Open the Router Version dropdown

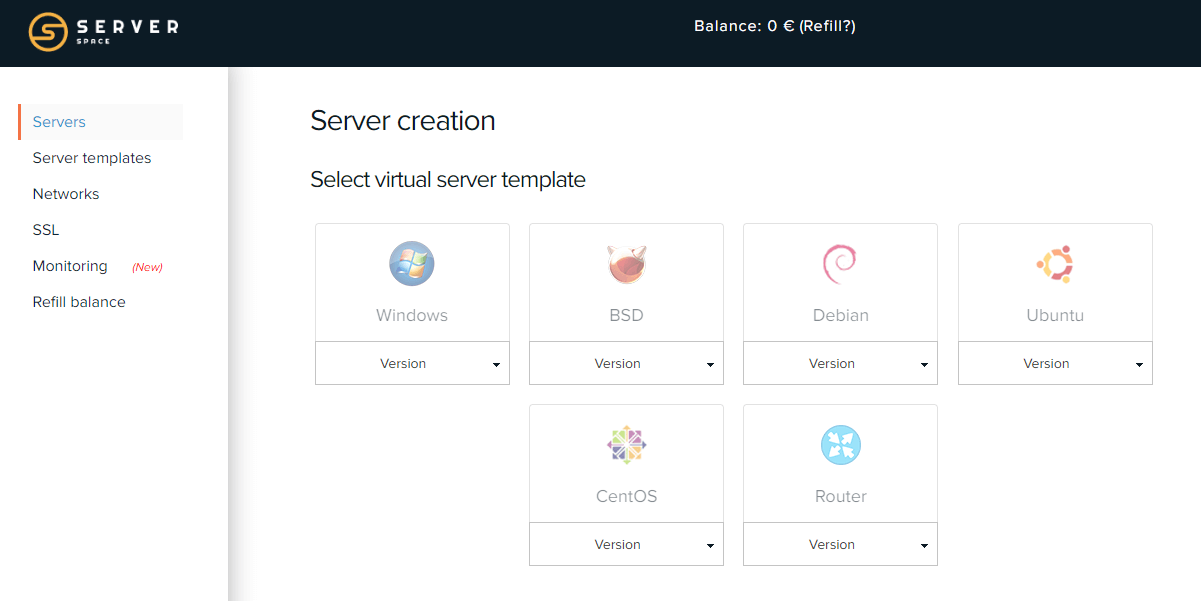(840, 544)
